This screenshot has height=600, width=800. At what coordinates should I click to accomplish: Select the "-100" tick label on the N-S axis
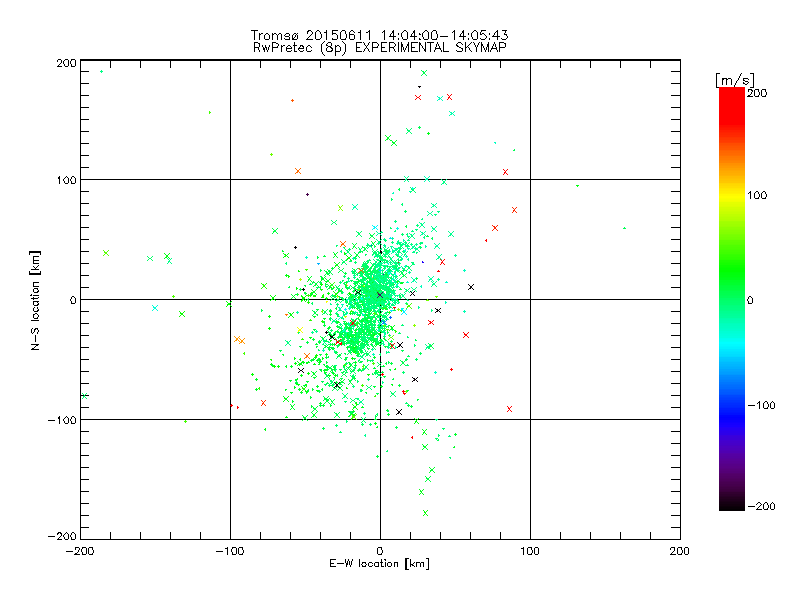(x=62, y=420)
